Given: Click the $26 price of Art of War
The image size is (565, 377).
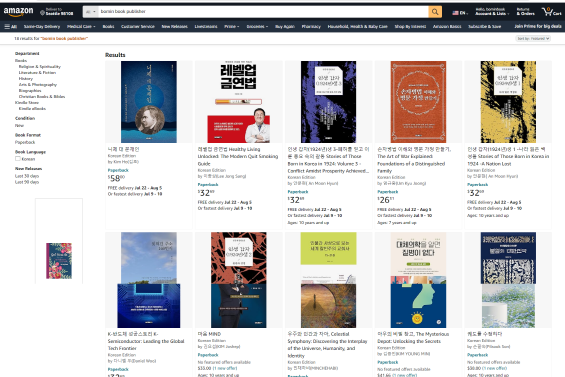Looking at the screenshot, I should click(x=386, y=200).
